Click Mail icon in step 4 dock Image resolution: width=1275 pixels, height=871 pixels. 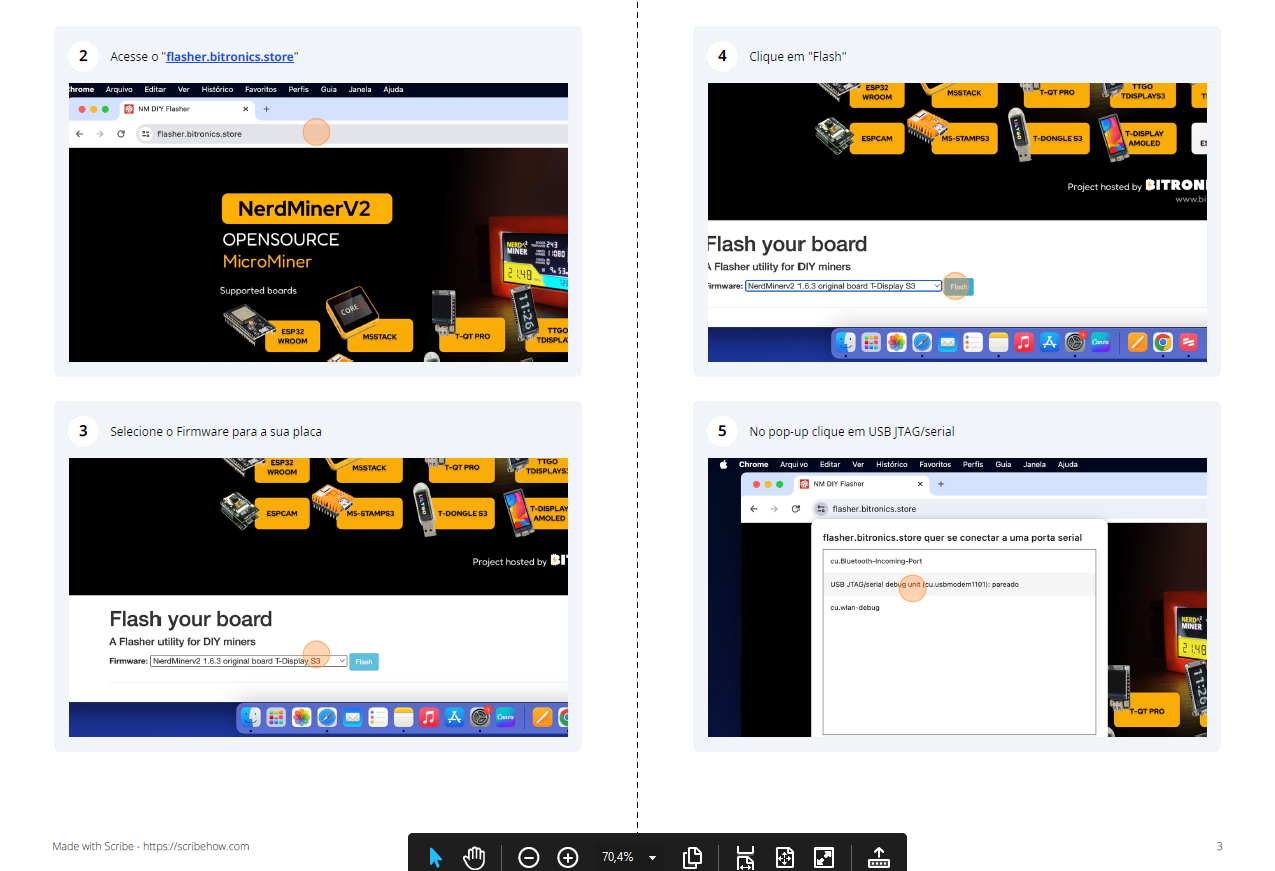[947, 342]
